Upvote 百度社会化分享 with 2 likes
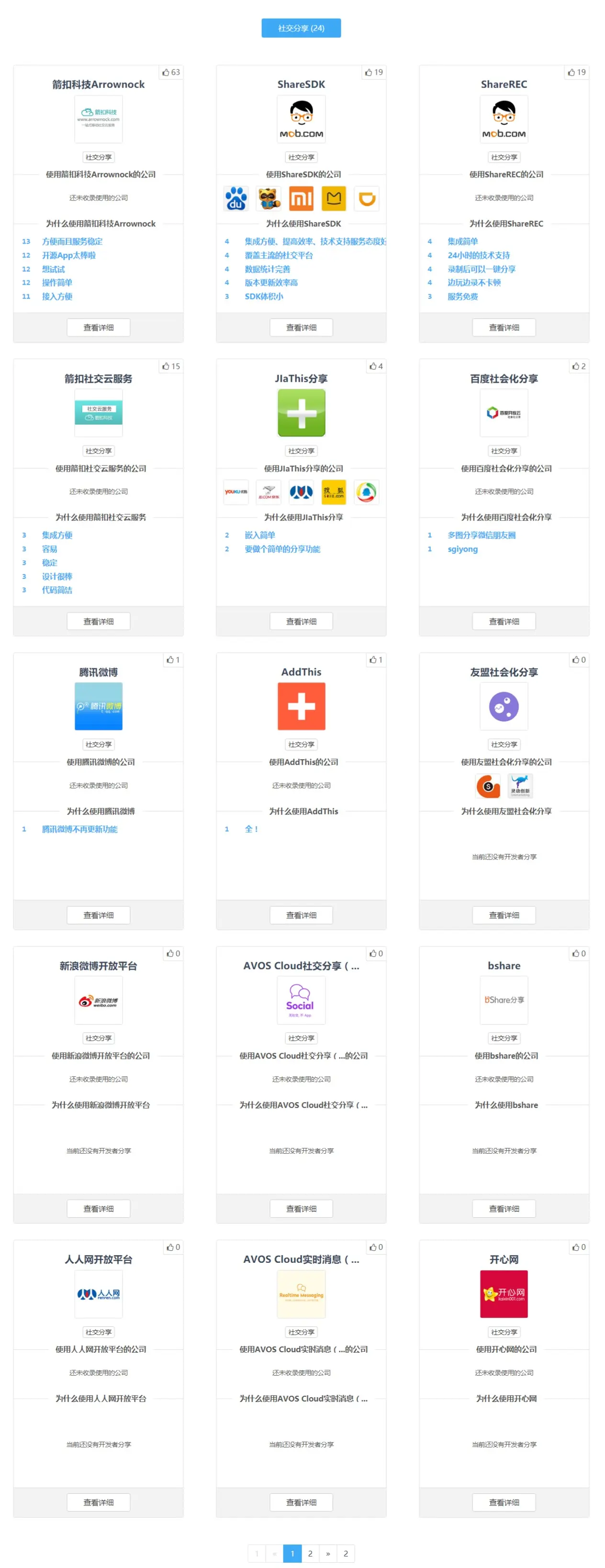Screen dimensions: 605x1568 (x=579, y=366)
